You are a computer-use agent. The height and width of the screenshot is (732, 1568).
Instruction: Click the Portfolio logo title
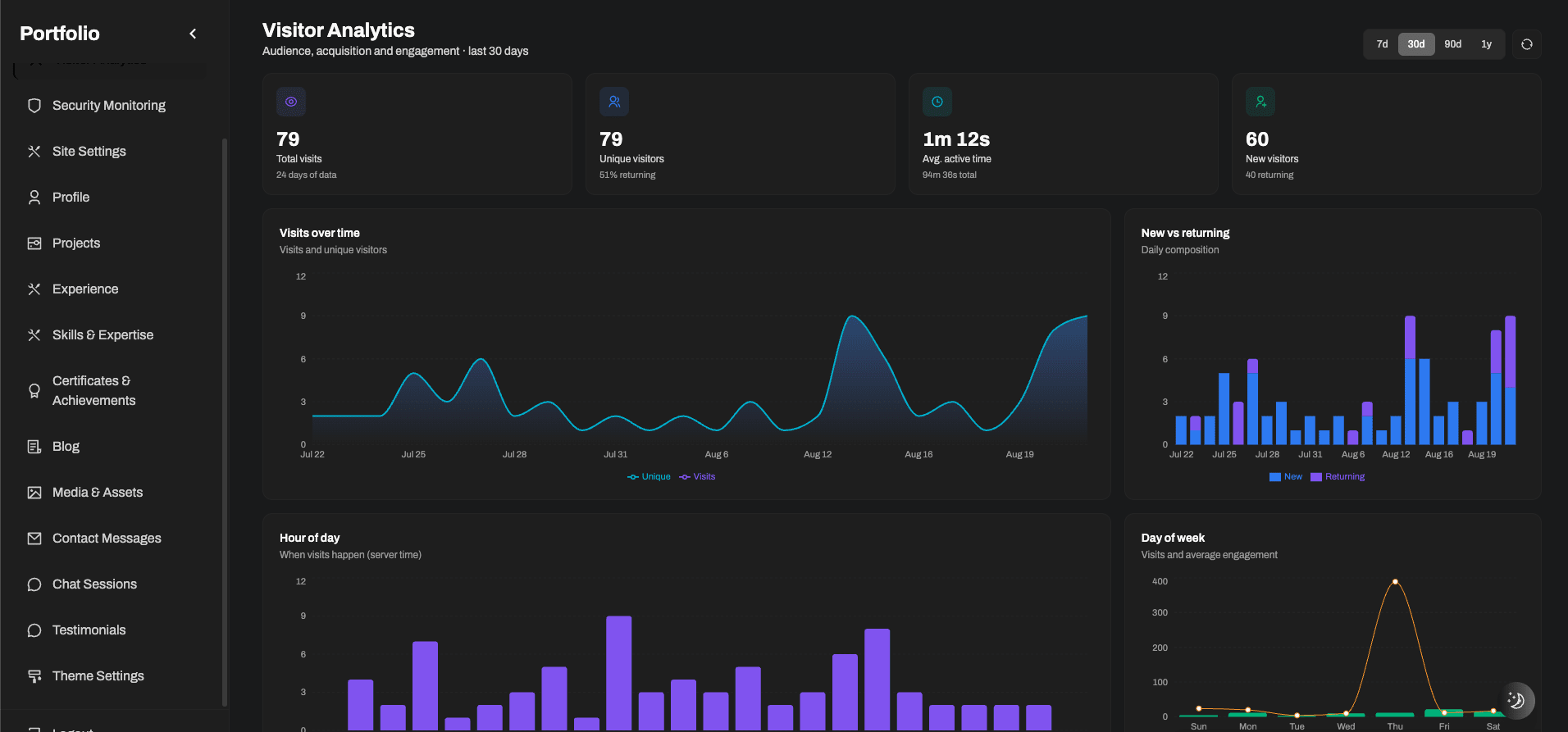pyautogui.click(x=60, y=34)
